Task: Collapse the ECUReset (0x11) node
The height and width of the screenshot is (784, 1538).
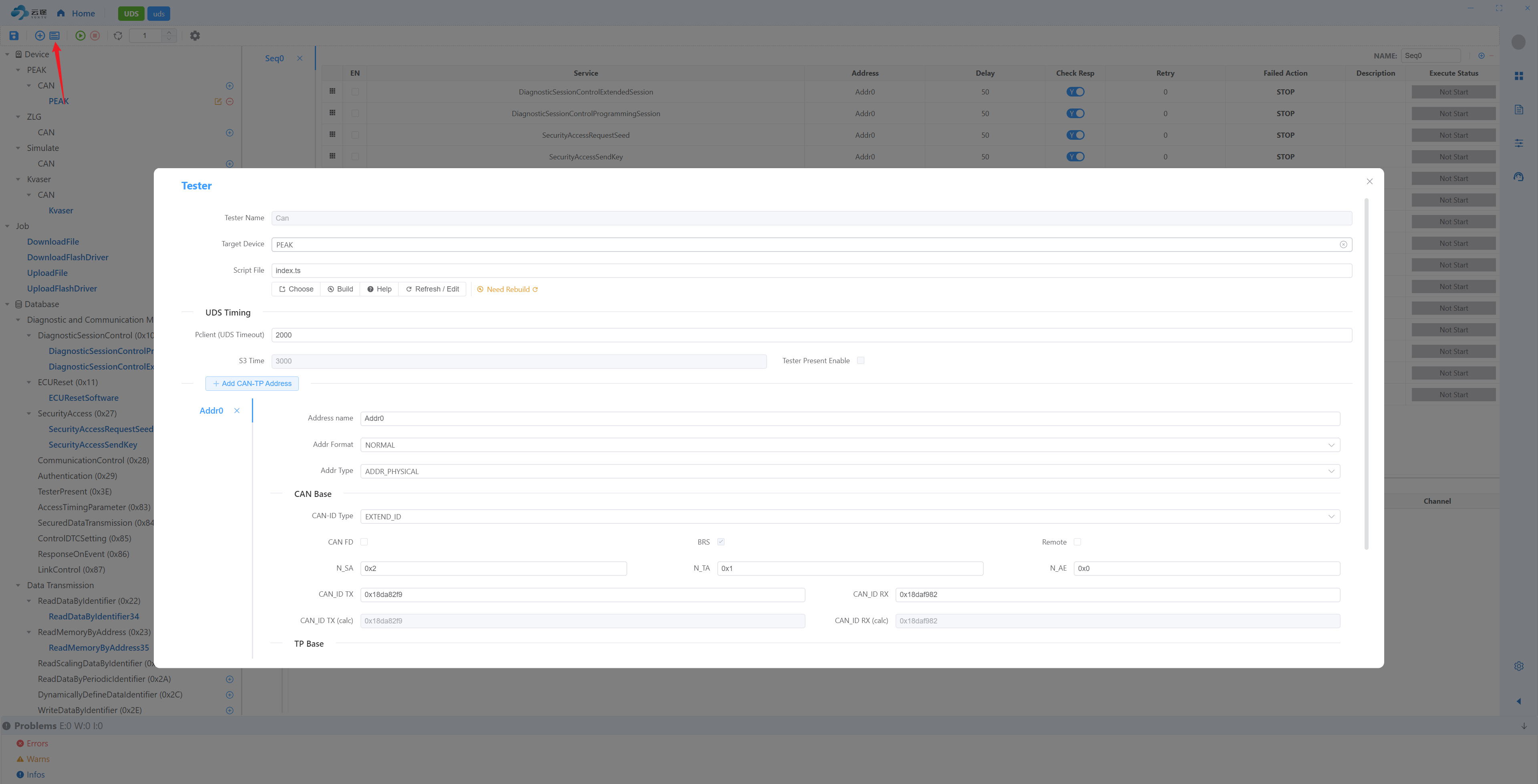Action: click(x=29, y=382)
